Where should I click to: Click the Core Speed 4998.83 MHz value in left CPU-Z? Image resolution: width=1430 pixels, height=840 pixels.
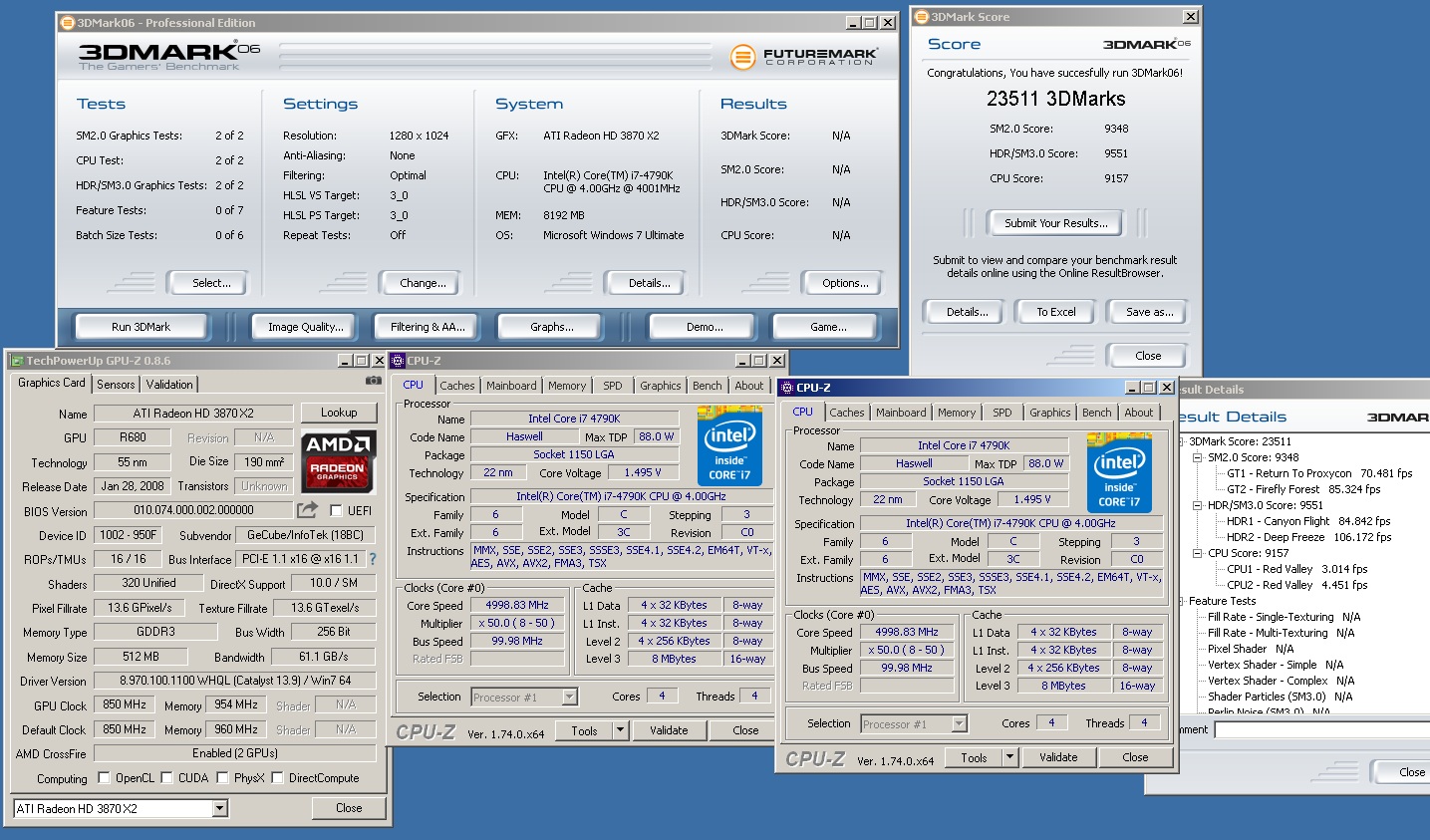pos(517,605)
